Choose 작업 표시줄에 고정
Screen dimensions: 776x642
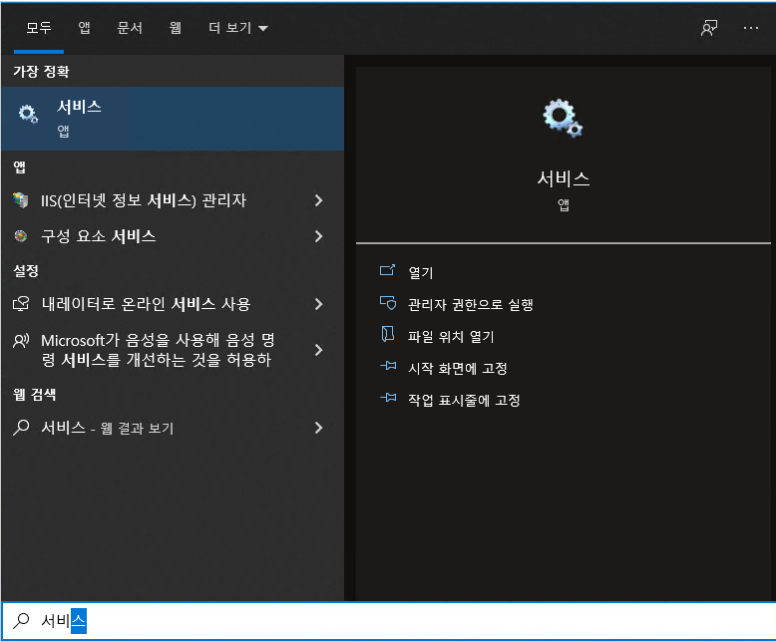coord(464,399)
